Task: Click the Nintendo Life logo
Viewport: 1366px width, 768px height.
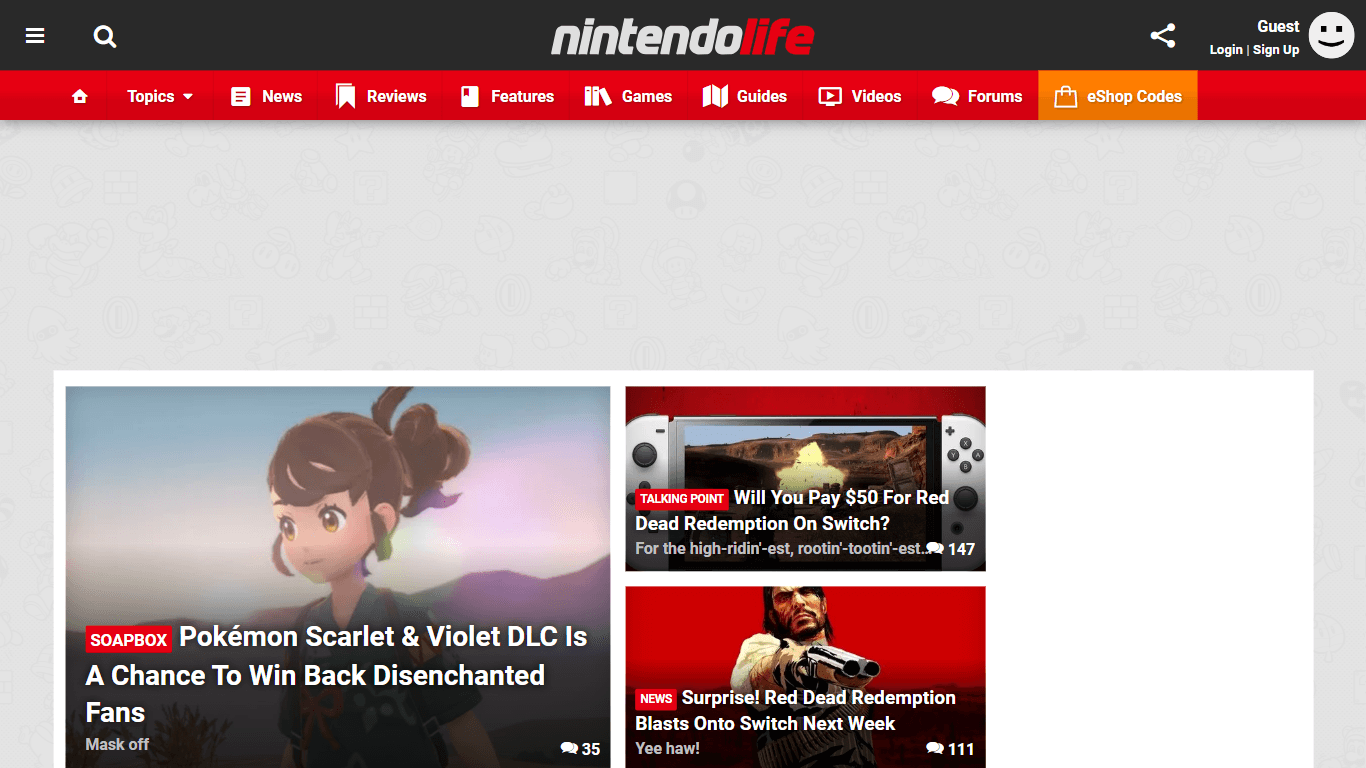Action: pyautogui.click(x=683, y=37)
